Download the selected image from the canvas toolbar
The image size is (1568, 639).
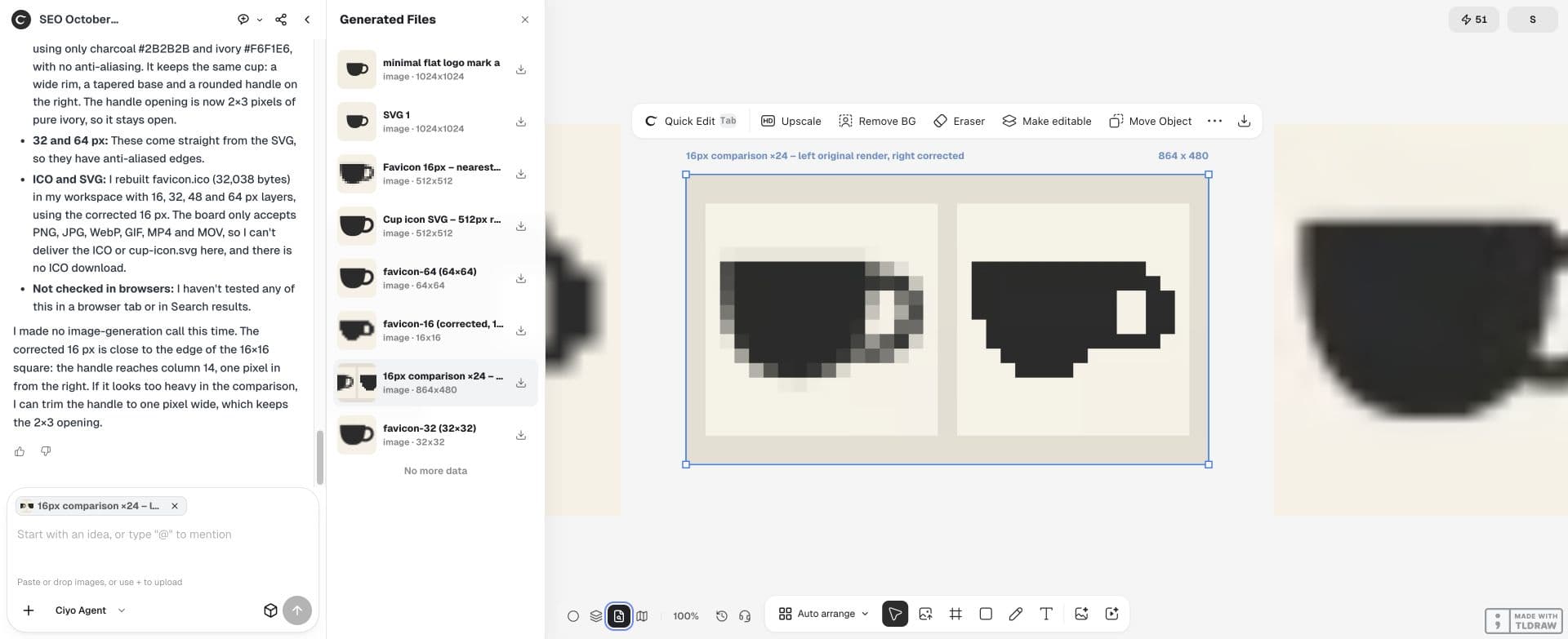1244,121
